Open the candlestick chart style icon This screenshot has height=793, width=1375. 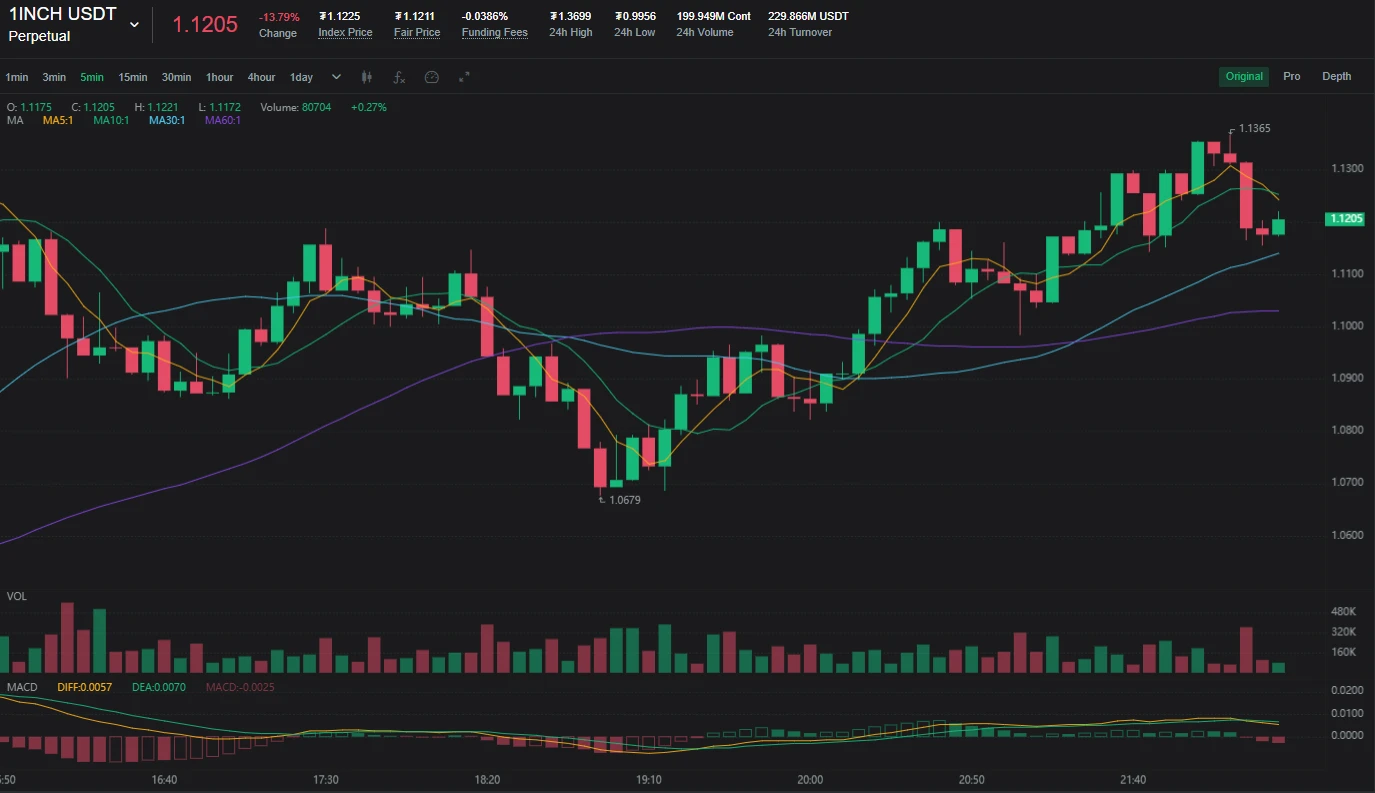367,77
